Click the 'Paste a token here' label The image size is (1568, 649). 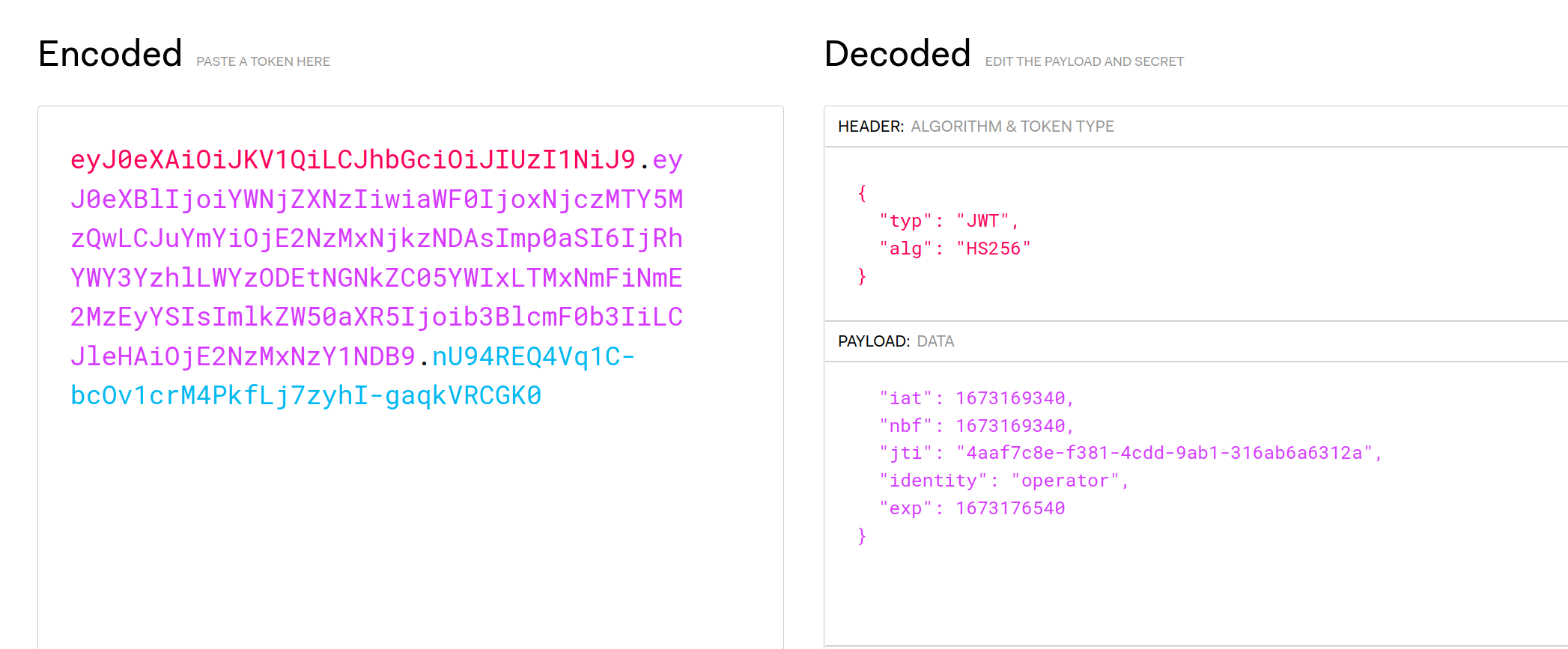pyautogui.click(x=263, y=61)
